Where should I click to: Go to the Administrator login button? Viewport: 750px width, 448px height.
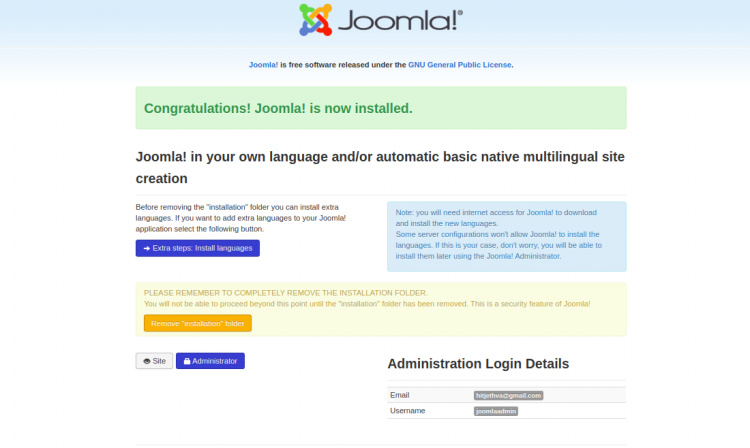[x=210, y=361]
